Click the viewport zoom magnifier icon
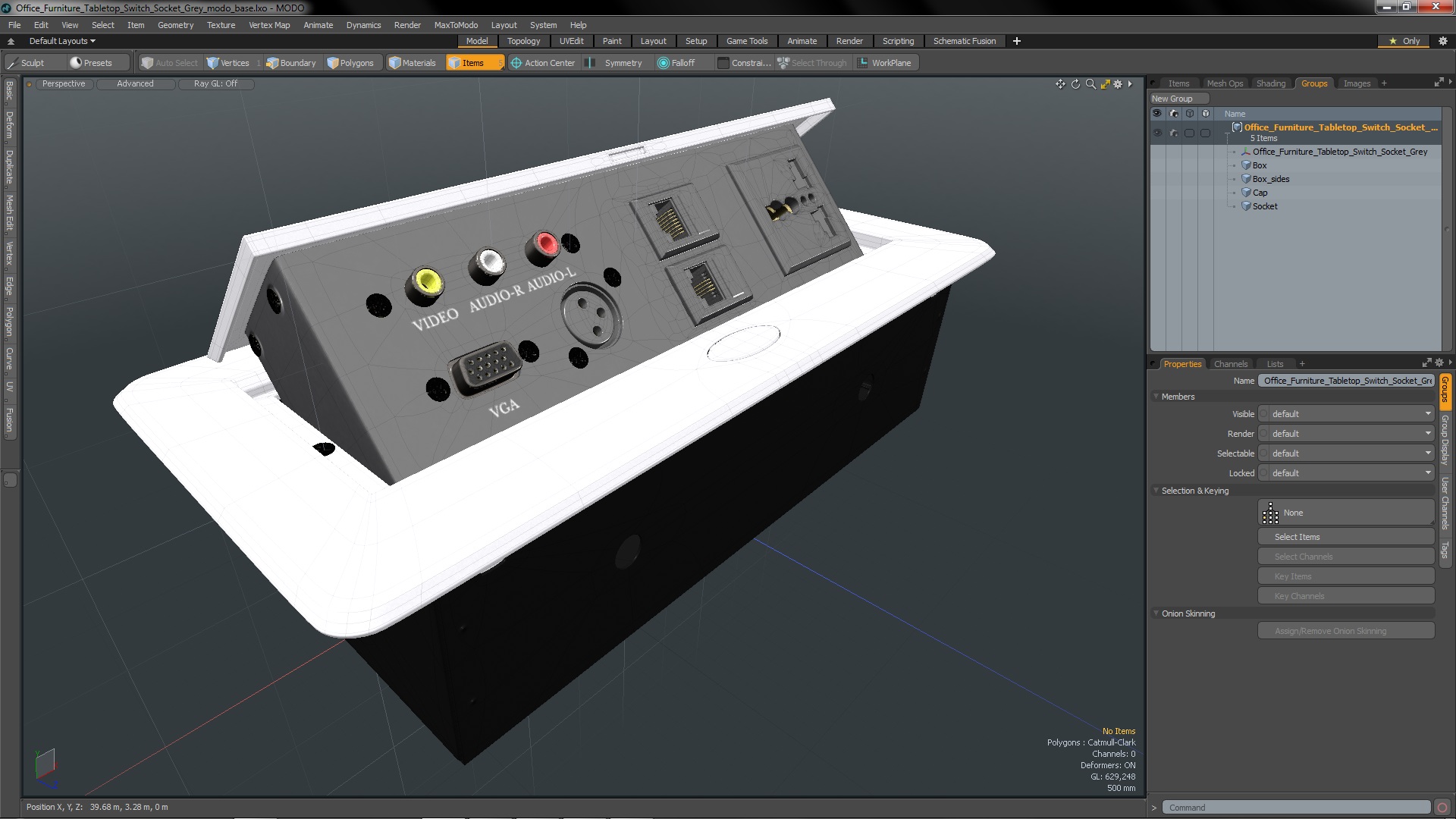The height and width of the screenshot is (819, 1456). point(1090,84)
